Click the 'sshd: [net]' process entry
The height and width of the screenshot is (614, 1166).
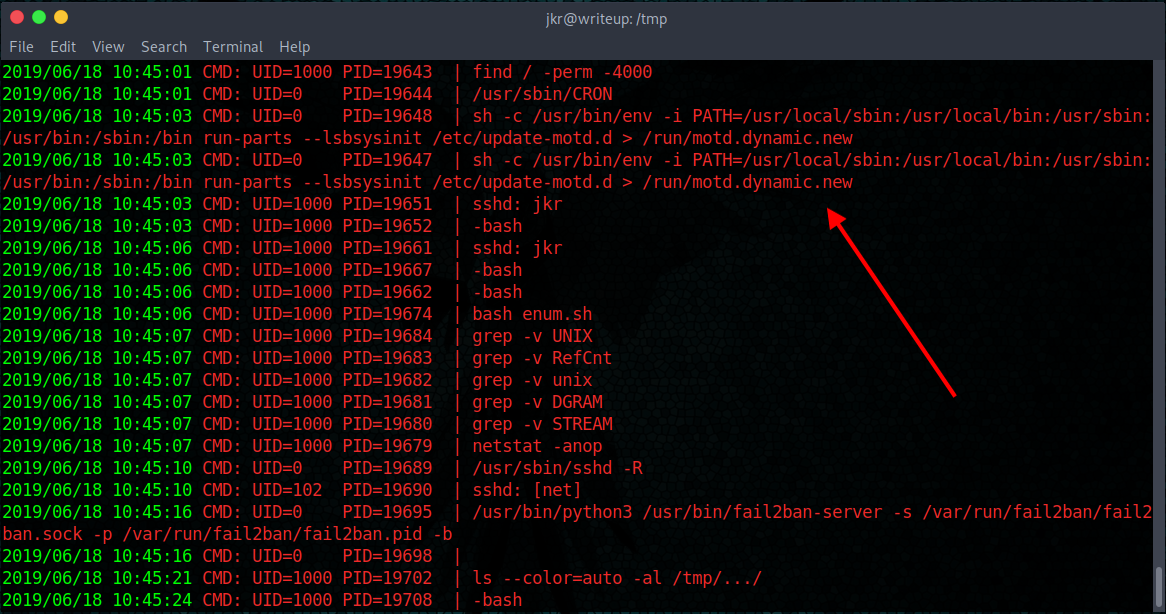[x=527, y=490]
